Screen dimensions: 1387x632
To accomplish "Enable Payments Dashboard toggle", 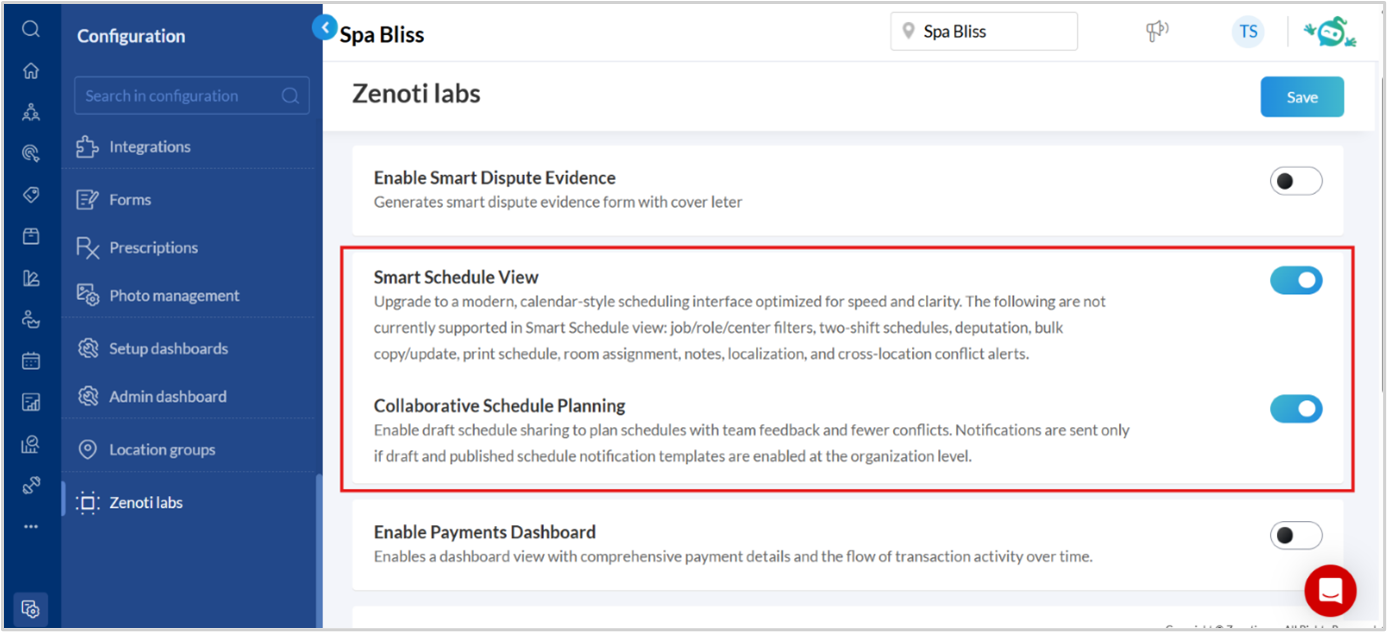I will coord(1296,536).
